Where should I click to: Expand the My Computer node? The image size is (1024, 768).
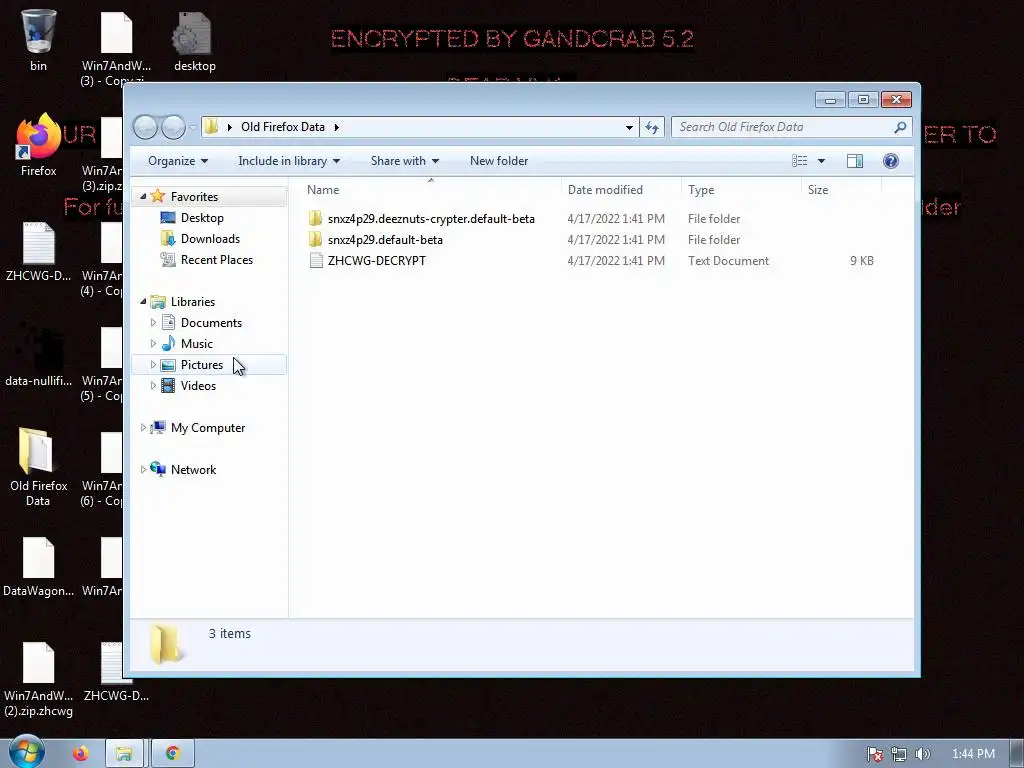pyautogui.click(x=143, y=428)
